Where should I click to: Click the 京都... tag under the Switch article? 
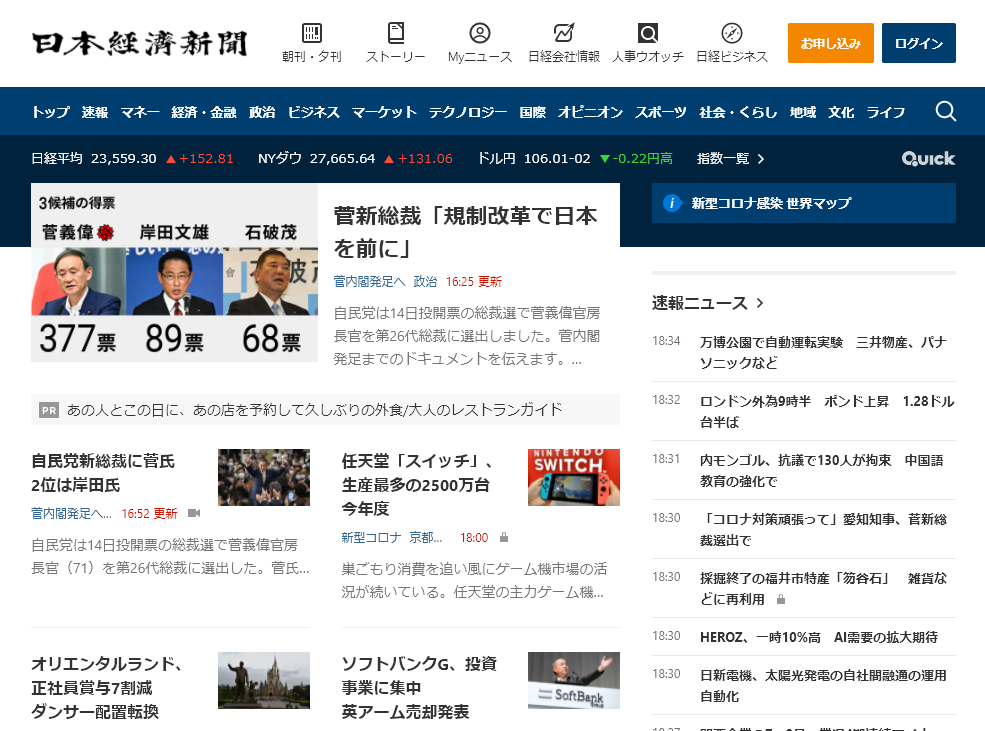coord(425,538)
